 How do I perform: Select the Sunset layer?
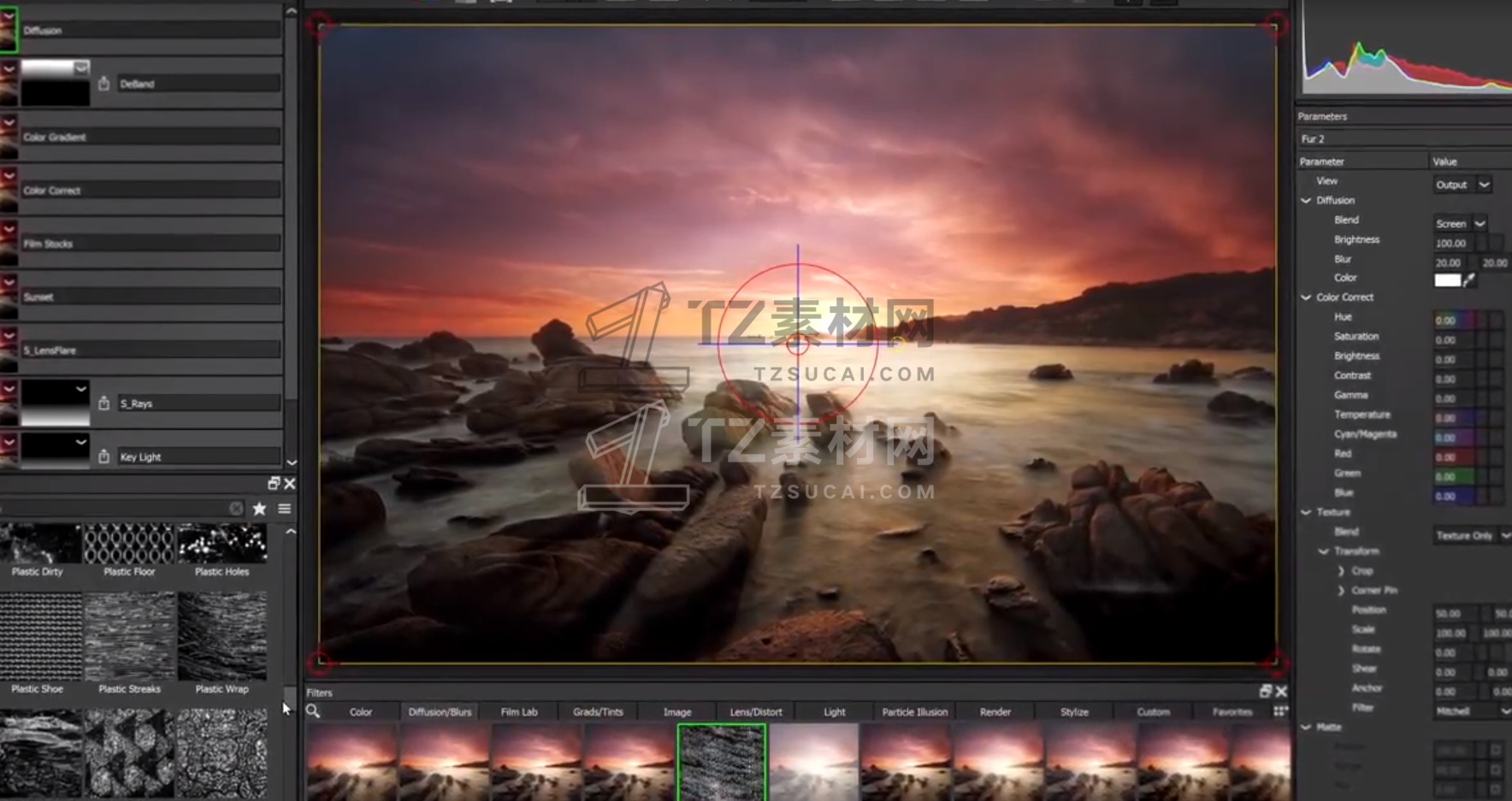click(x=151, y=297)
